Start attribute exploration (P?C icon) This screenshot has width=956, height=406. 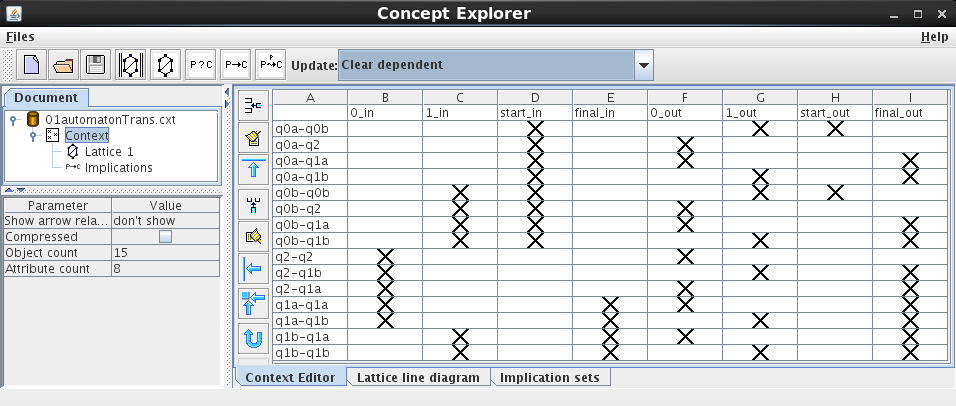pyautogui.click(x=201, y=65)
